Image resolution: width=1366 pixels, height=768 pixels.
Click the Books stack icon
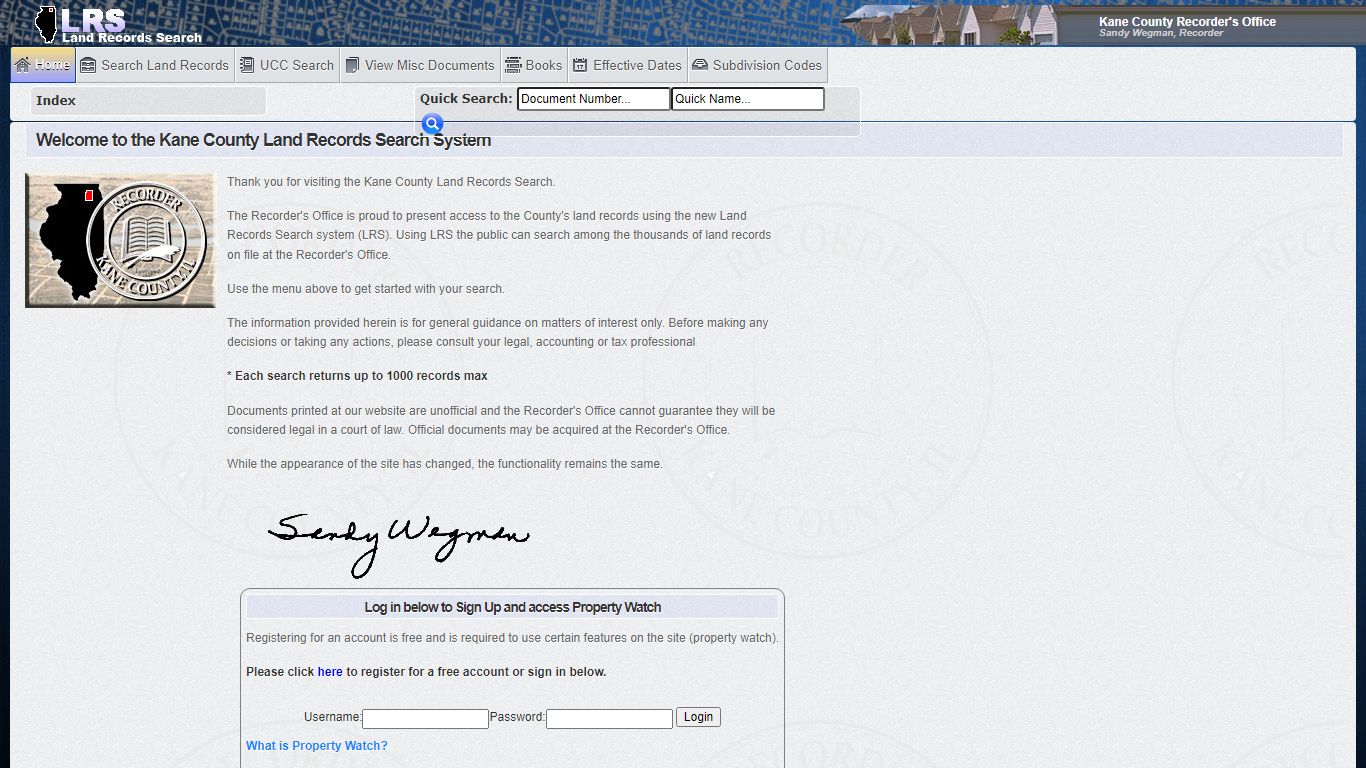pyautogui.click(x=513, y=65)
